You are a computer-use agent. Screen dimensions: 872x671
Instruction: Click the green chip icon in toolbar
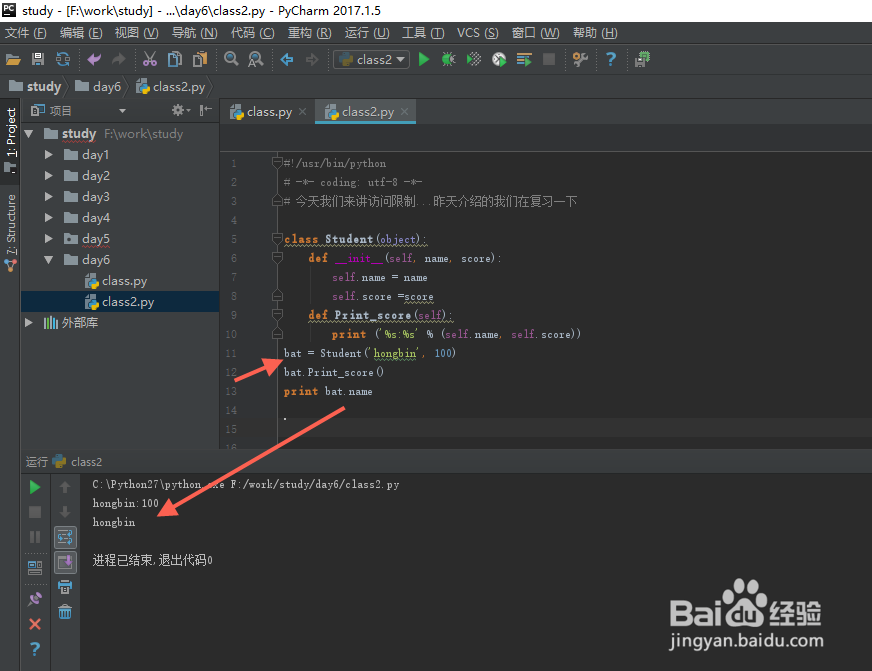click(642, 59)
